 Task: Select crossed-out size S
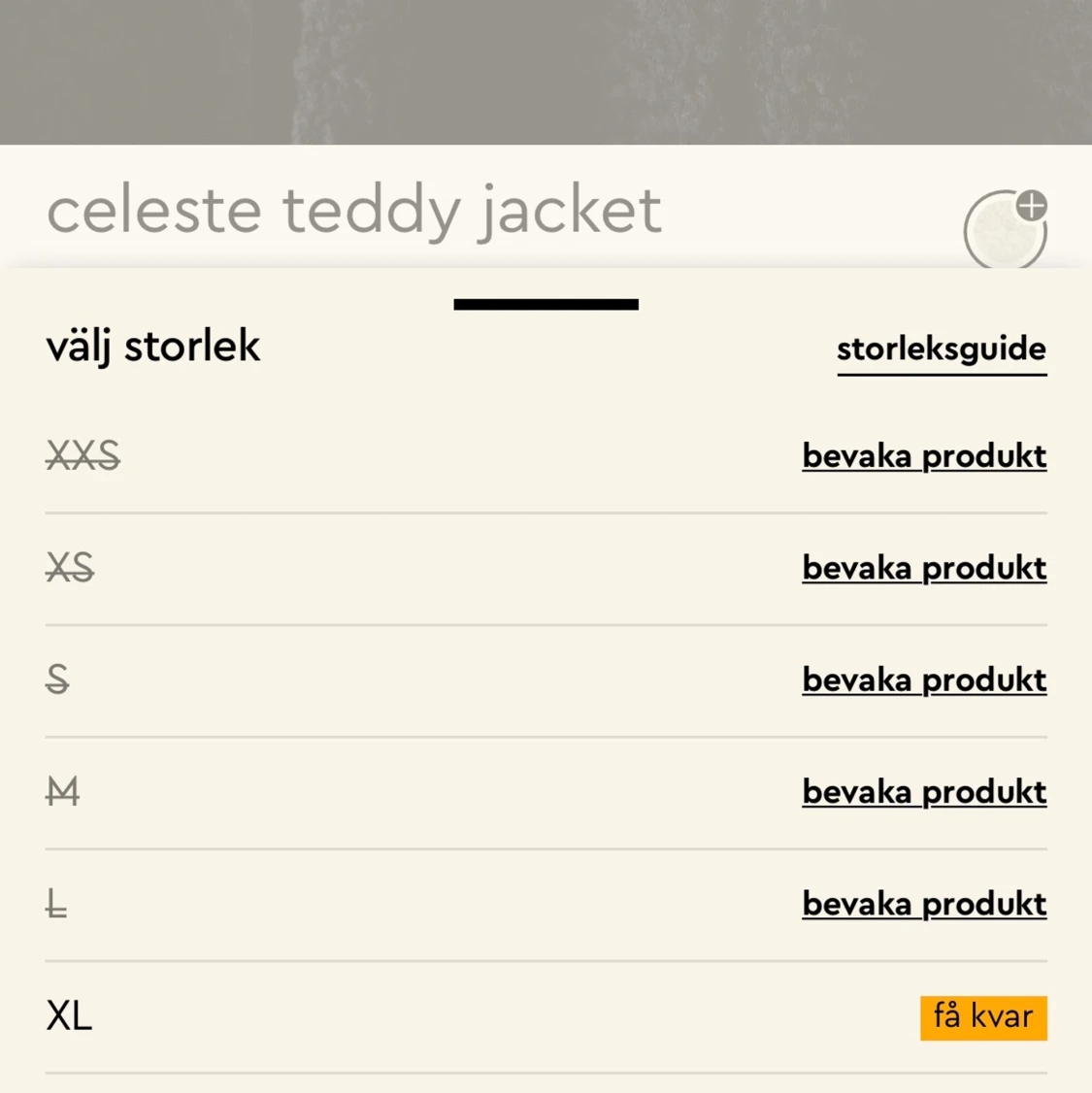pos(58,679)
